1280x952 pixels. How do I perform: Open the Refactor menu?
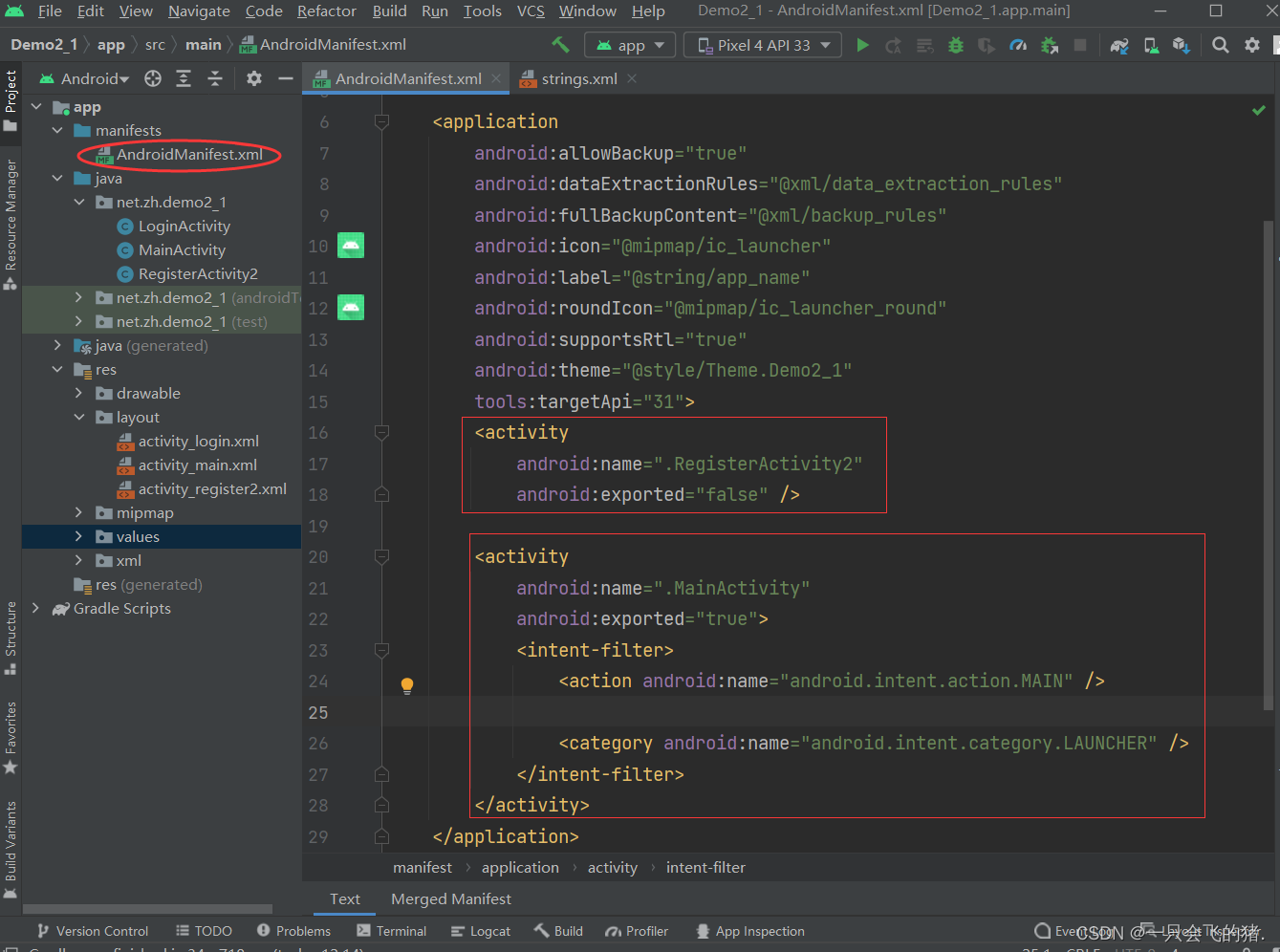(x=327, y=11)
